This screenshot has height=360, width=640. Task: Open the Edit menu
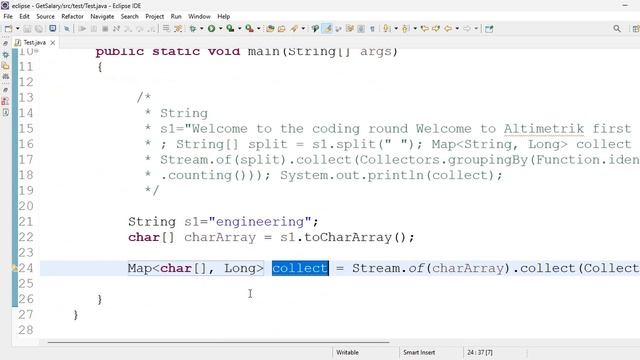(x=24, y=16)
